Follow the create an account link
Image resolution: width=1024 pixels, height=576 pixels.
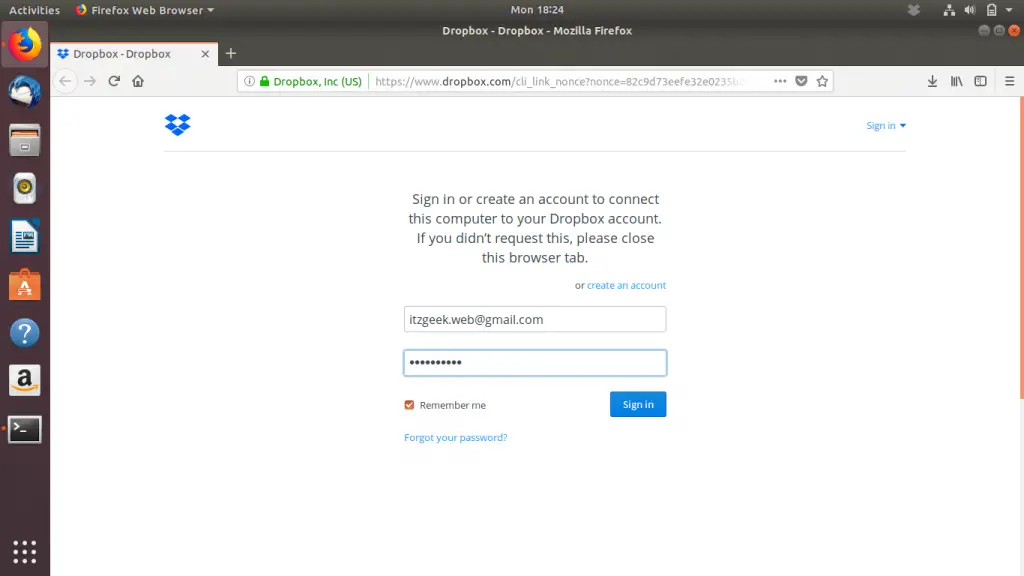[x=626, y=285]
